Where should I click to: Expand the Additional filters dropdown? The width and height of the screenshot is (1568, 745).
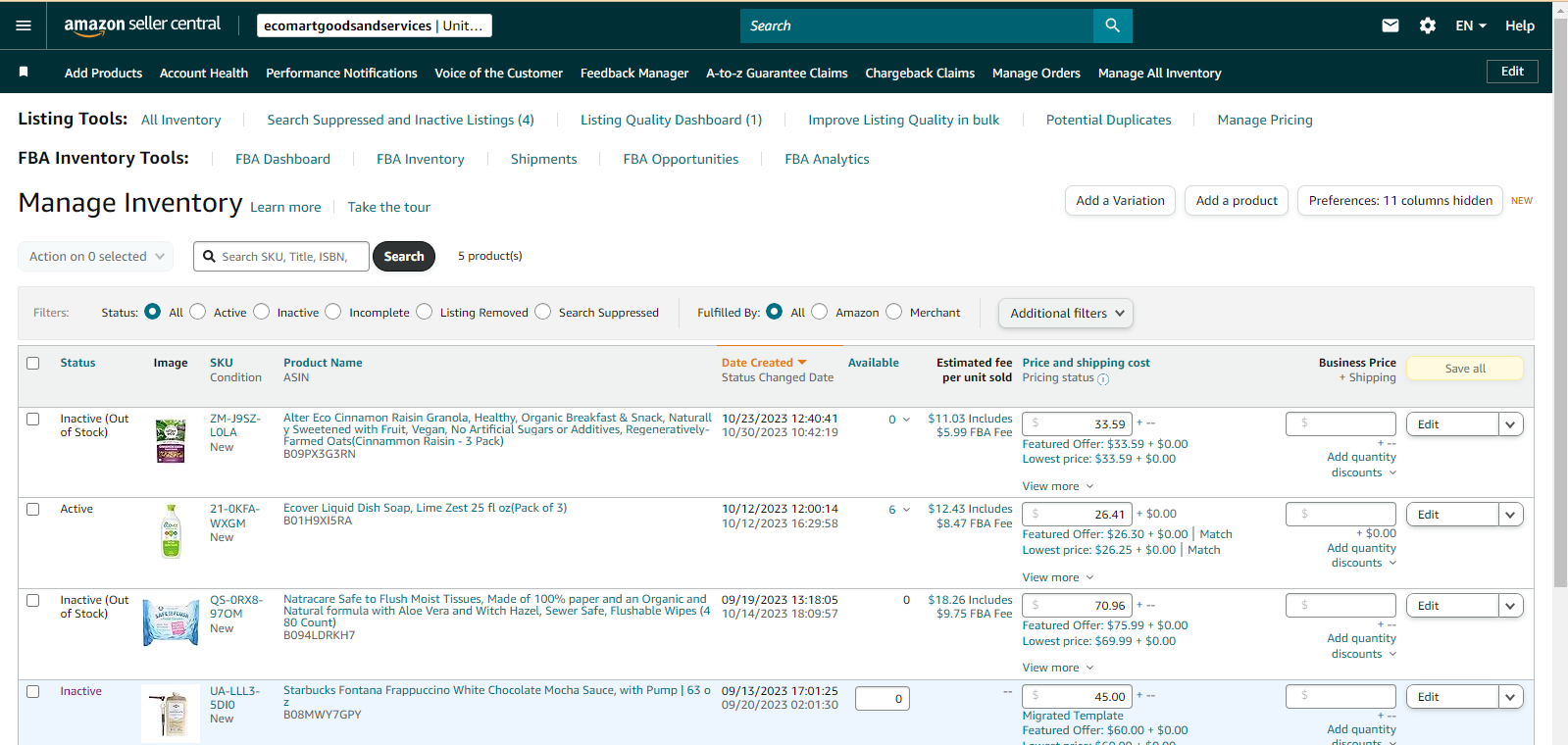(1066, 313)
